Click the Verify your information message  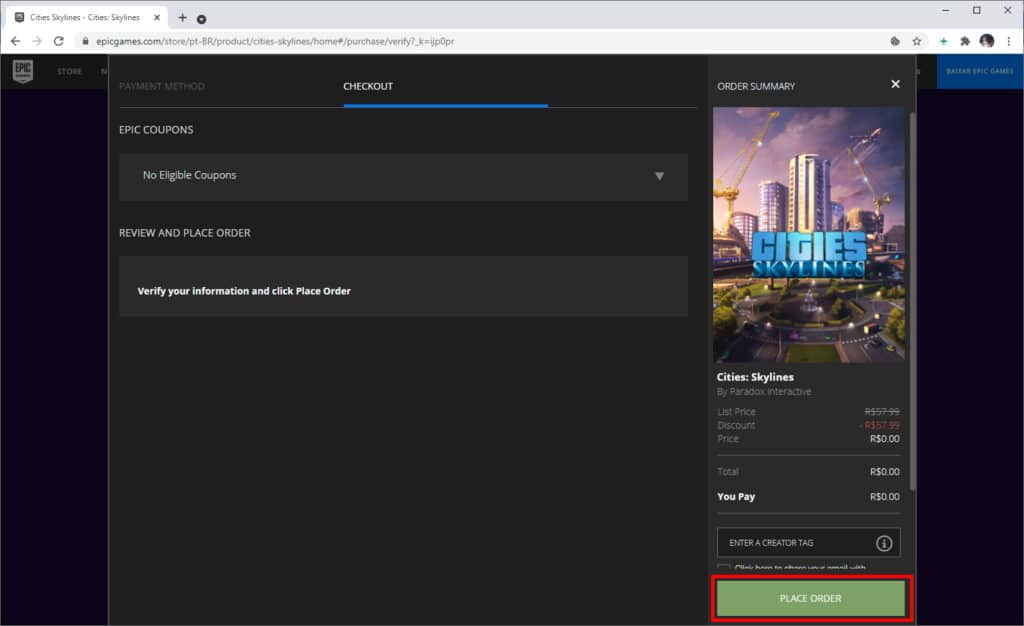[x=244, y=291]
